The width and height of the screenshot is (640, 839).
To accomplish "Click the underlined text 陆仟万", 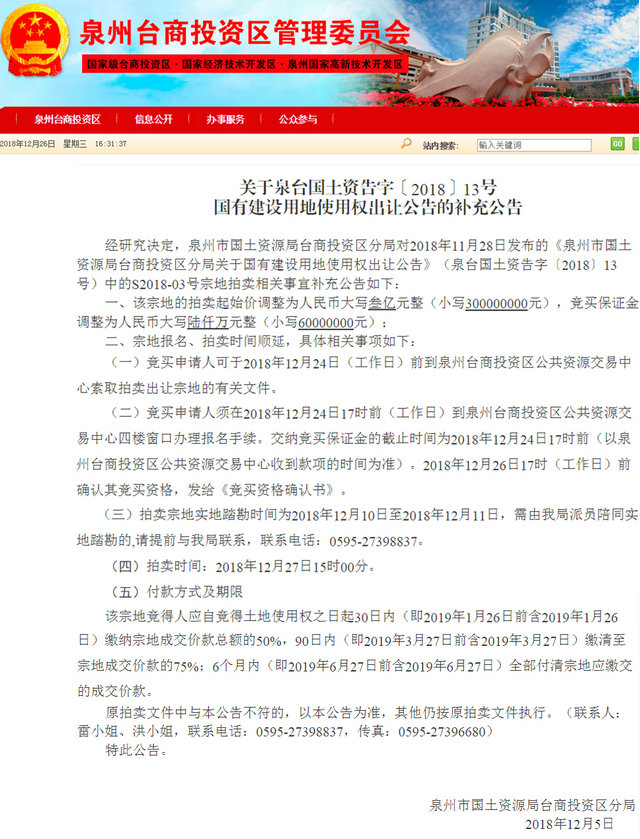I will tap(208, 322).
